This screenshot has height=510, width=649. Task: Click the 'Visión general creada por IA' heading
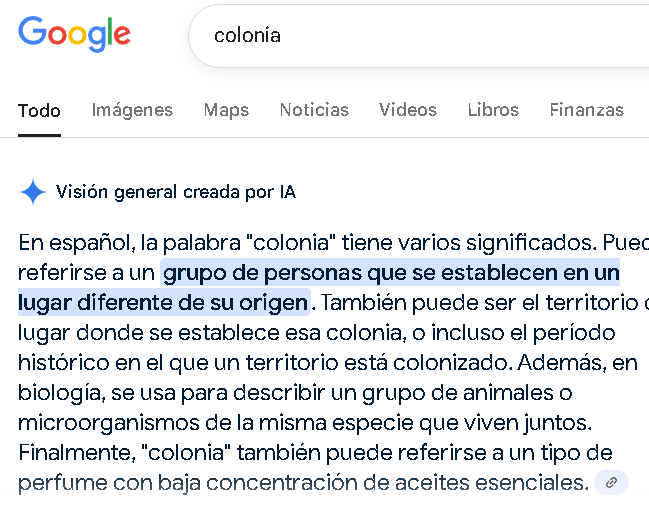click(176, 192)
